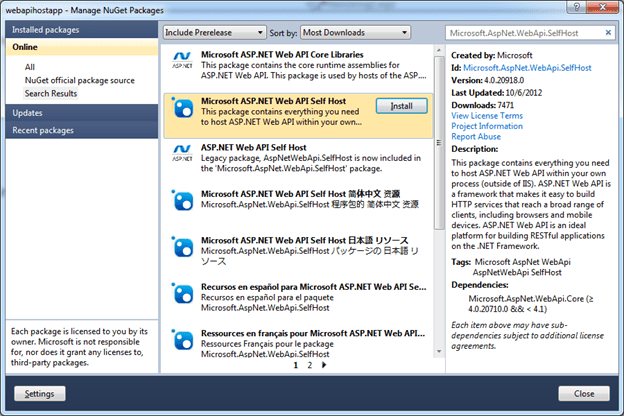The image size is (624, 416).
Task: Click the search clear X icon
Action: pyautogui.click(x=606, y=32)
